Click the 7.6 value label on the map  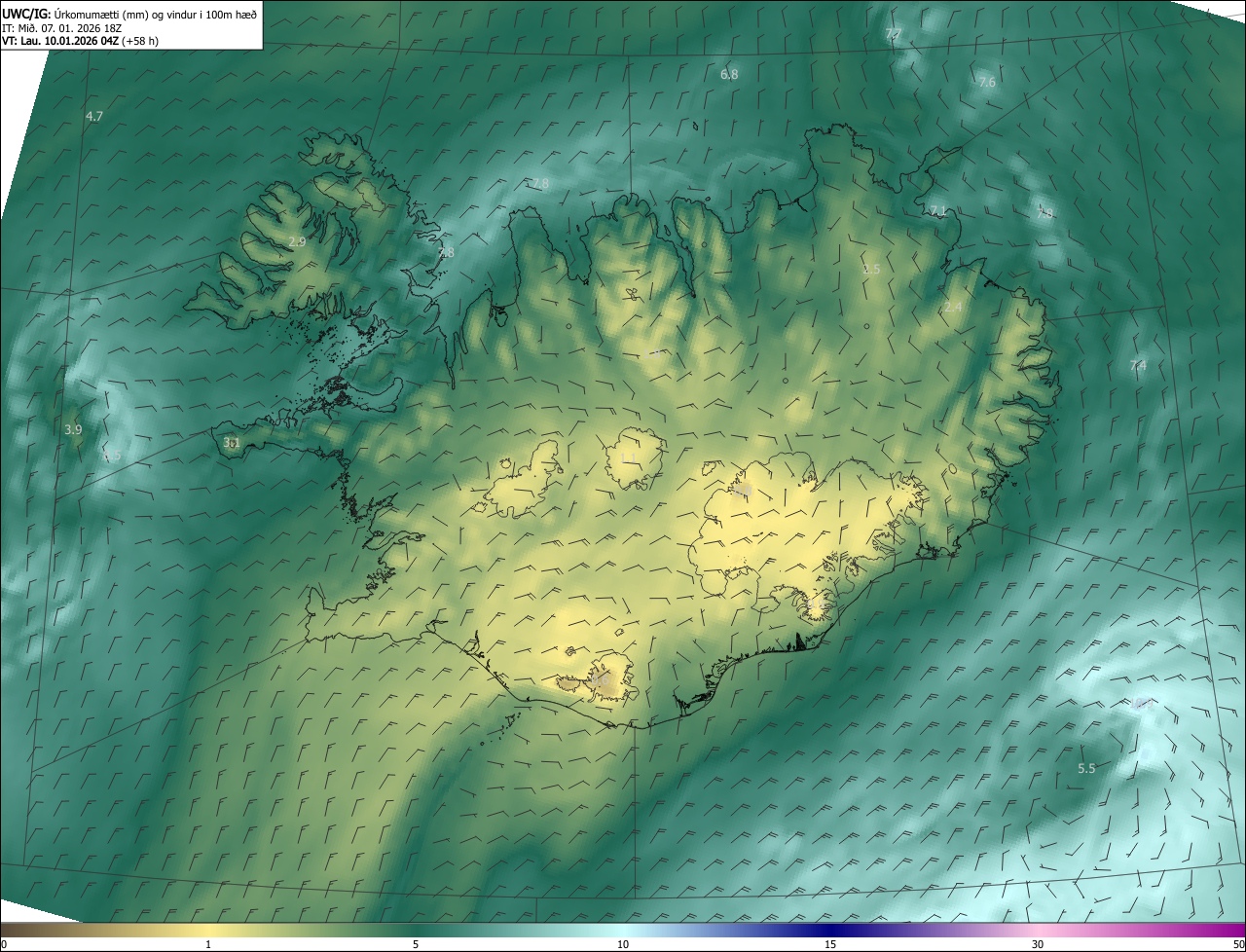(987, 83)
